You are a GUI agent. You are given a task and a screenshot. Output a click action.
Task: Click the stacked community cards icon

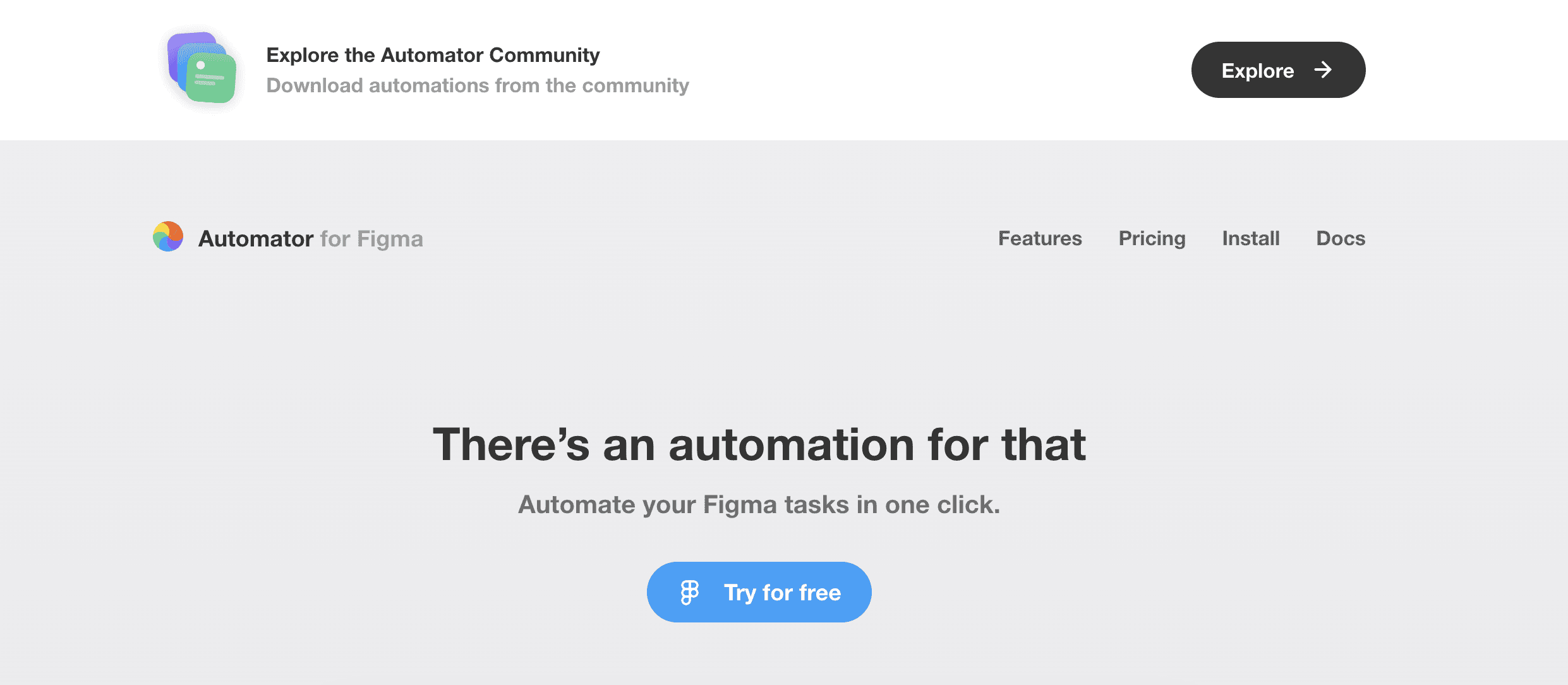202,68
